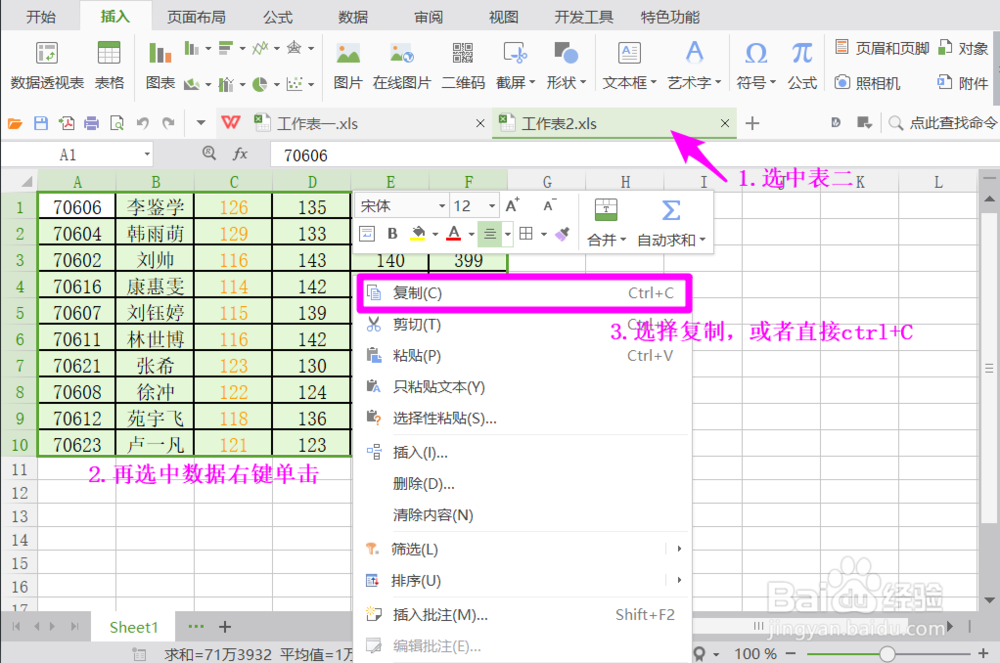Open the 数据 (Data) ribbon tab
Image resolution: width=1000 pixels, height=663 pixels.
coord(353,17)
